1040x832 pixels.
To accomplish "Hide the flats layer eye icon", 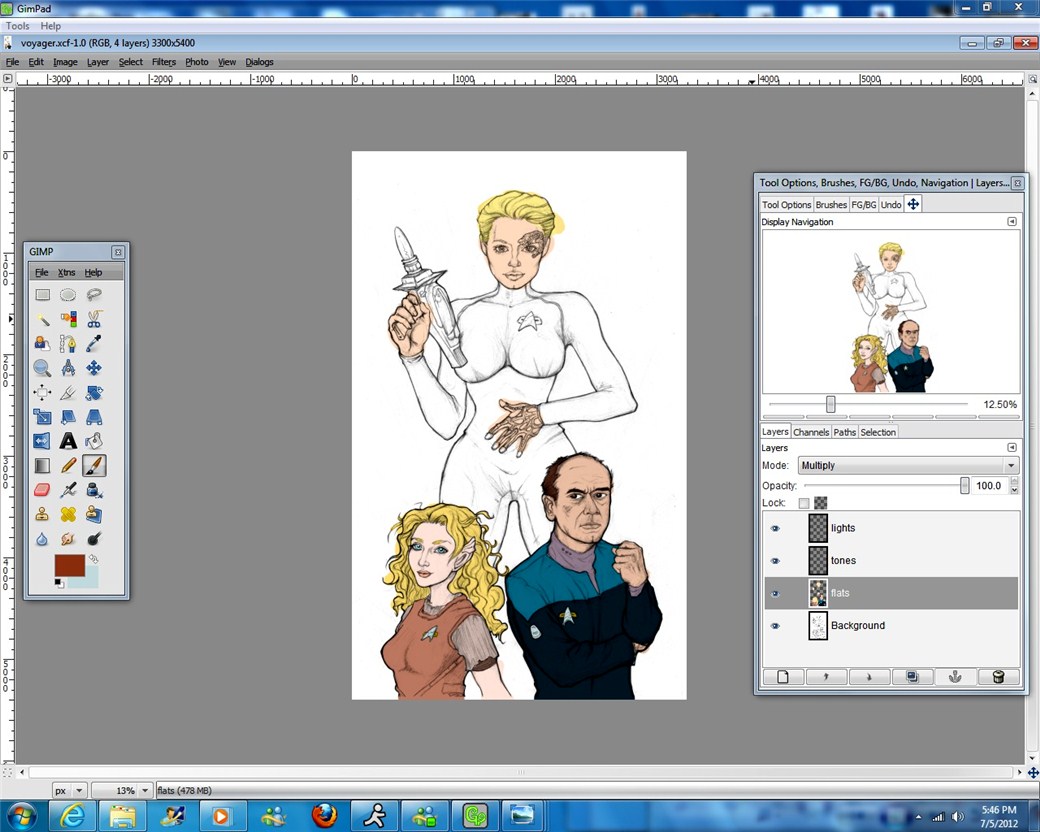I will point(775,593).
